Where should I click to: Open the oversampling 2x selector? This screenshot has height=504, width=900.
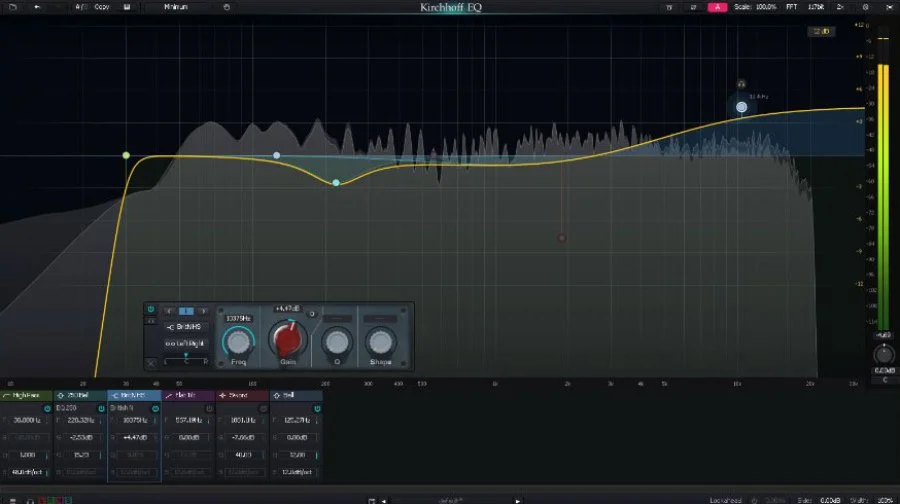tap(840, 7)
